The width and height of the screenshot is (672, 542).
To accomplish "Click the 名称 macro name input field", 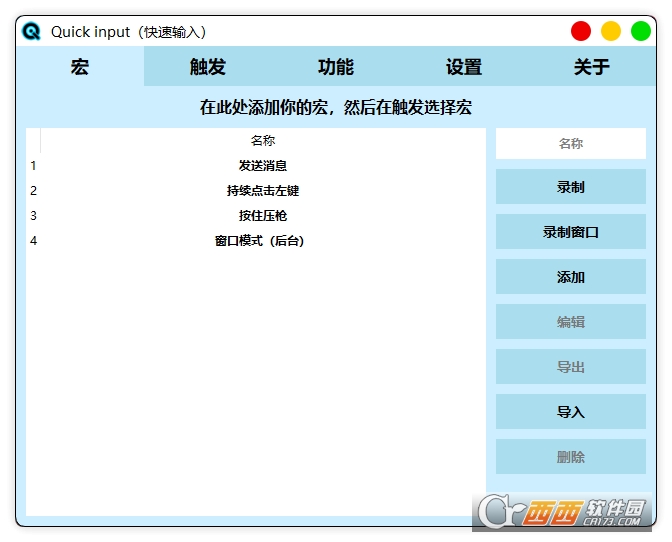I will tap(570, 144).
